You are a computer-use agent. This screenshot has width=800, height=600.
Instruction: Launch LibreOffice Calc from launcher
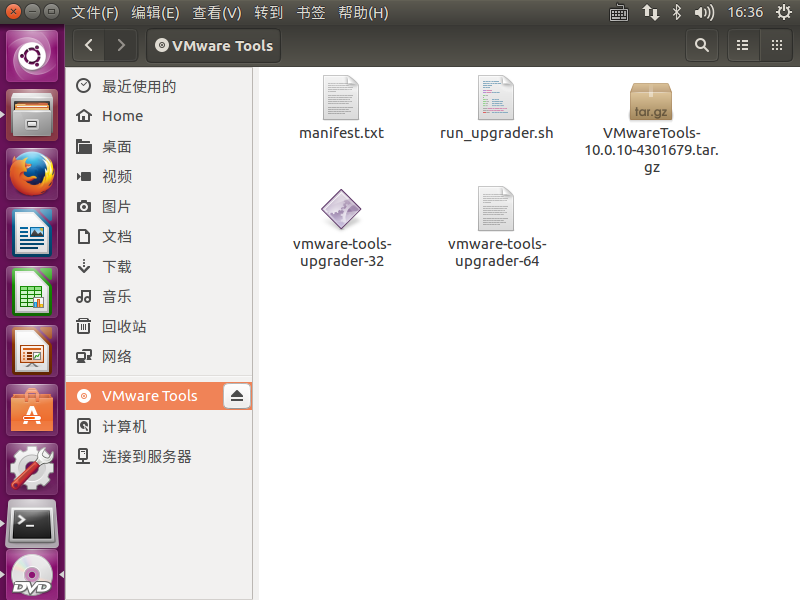(x=32, y=292)
